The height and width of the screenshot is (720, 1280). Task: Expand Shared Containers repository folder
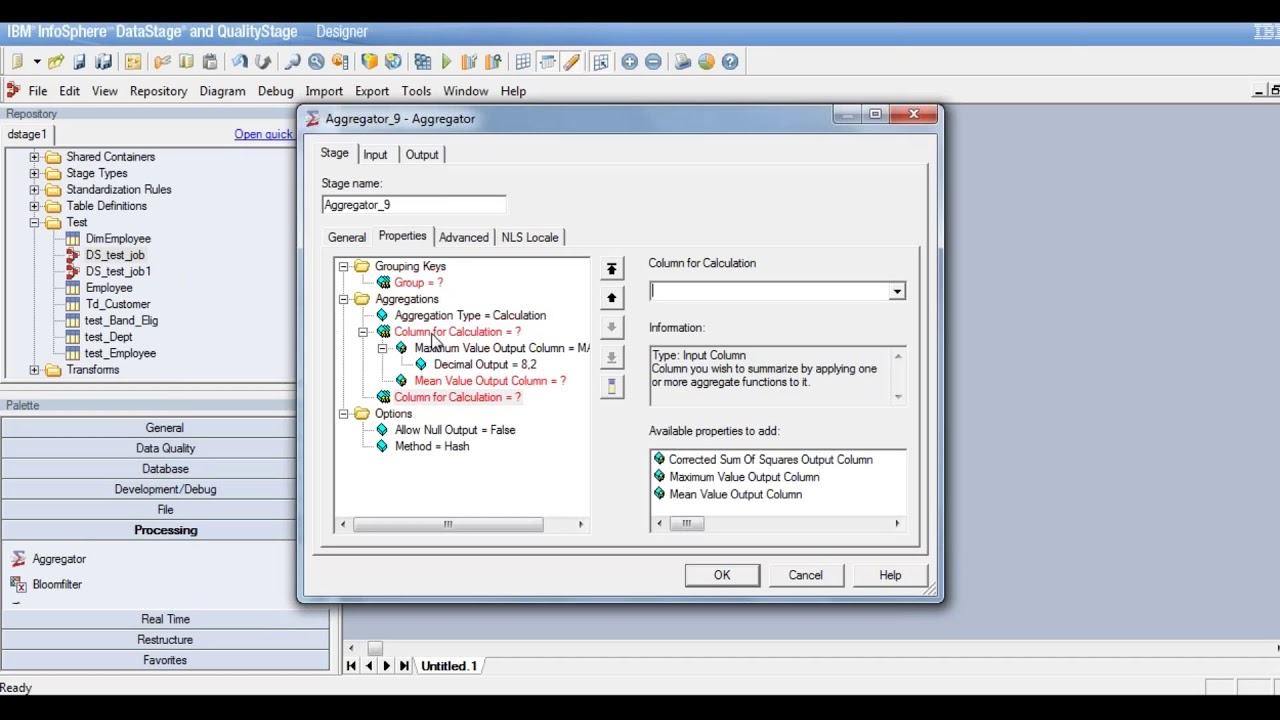(x=34, y=157)
